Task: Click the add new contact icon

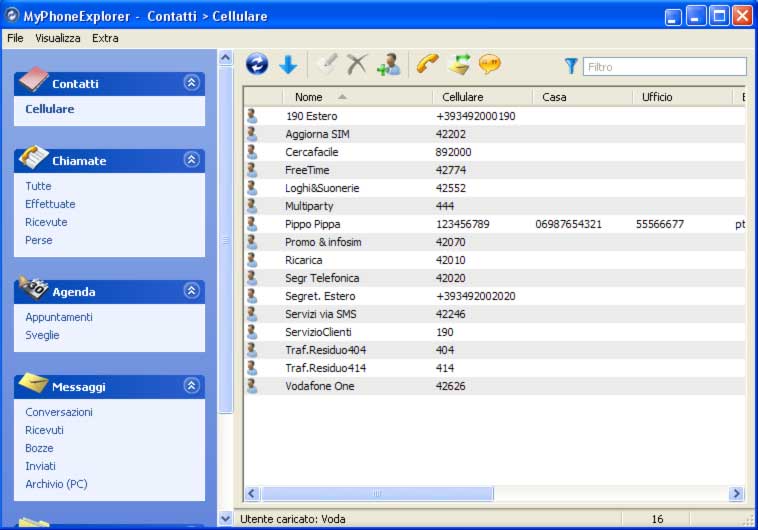Action: pyautogui.click(x=388, y=65)
